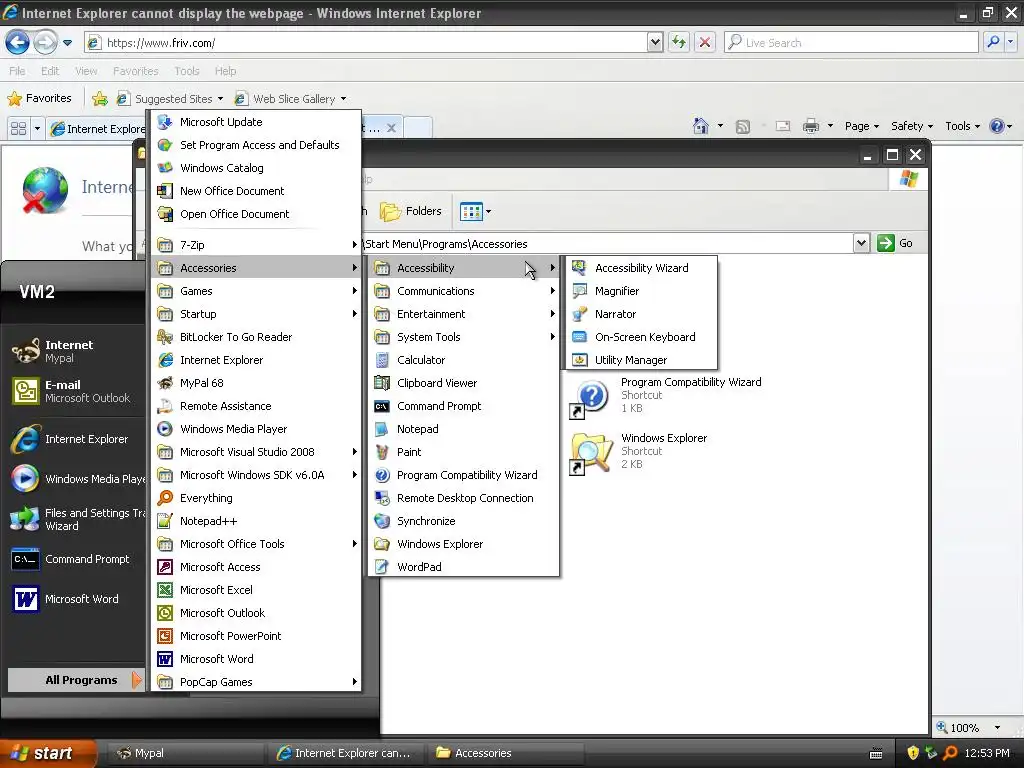Click the Home icon in IE command bar

pos(701,126)
